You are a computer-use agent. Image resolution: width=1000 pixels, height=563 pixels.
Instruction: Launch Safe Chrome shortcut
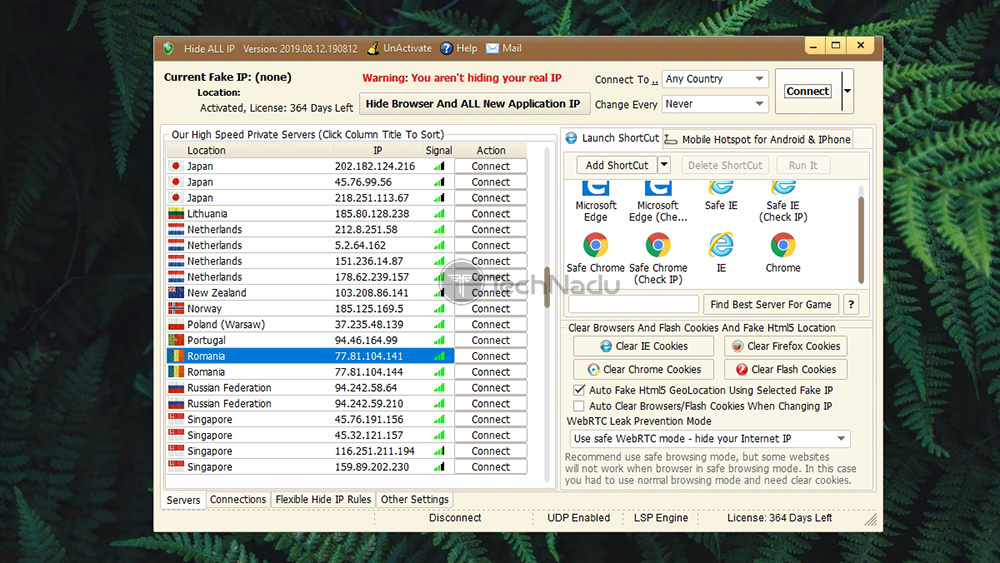(x=595, y=253)
